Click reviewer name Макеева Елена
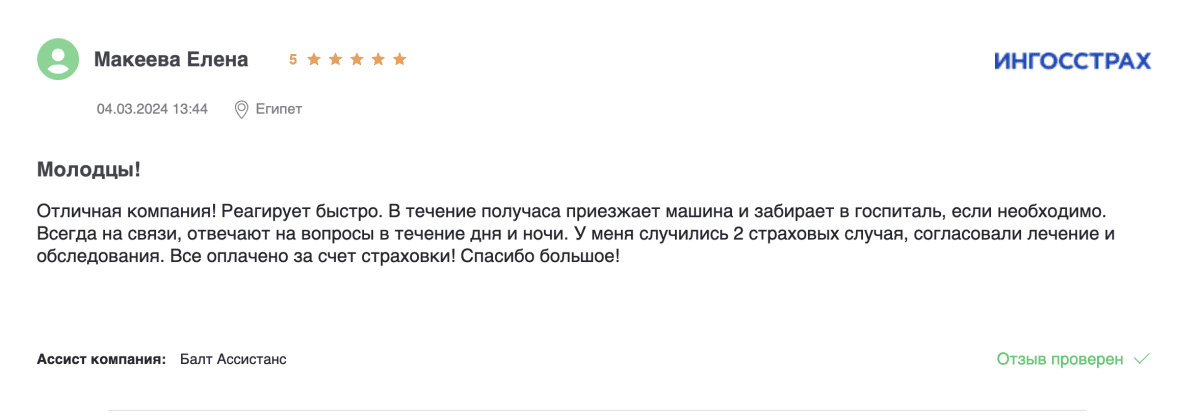 point(171,60)
